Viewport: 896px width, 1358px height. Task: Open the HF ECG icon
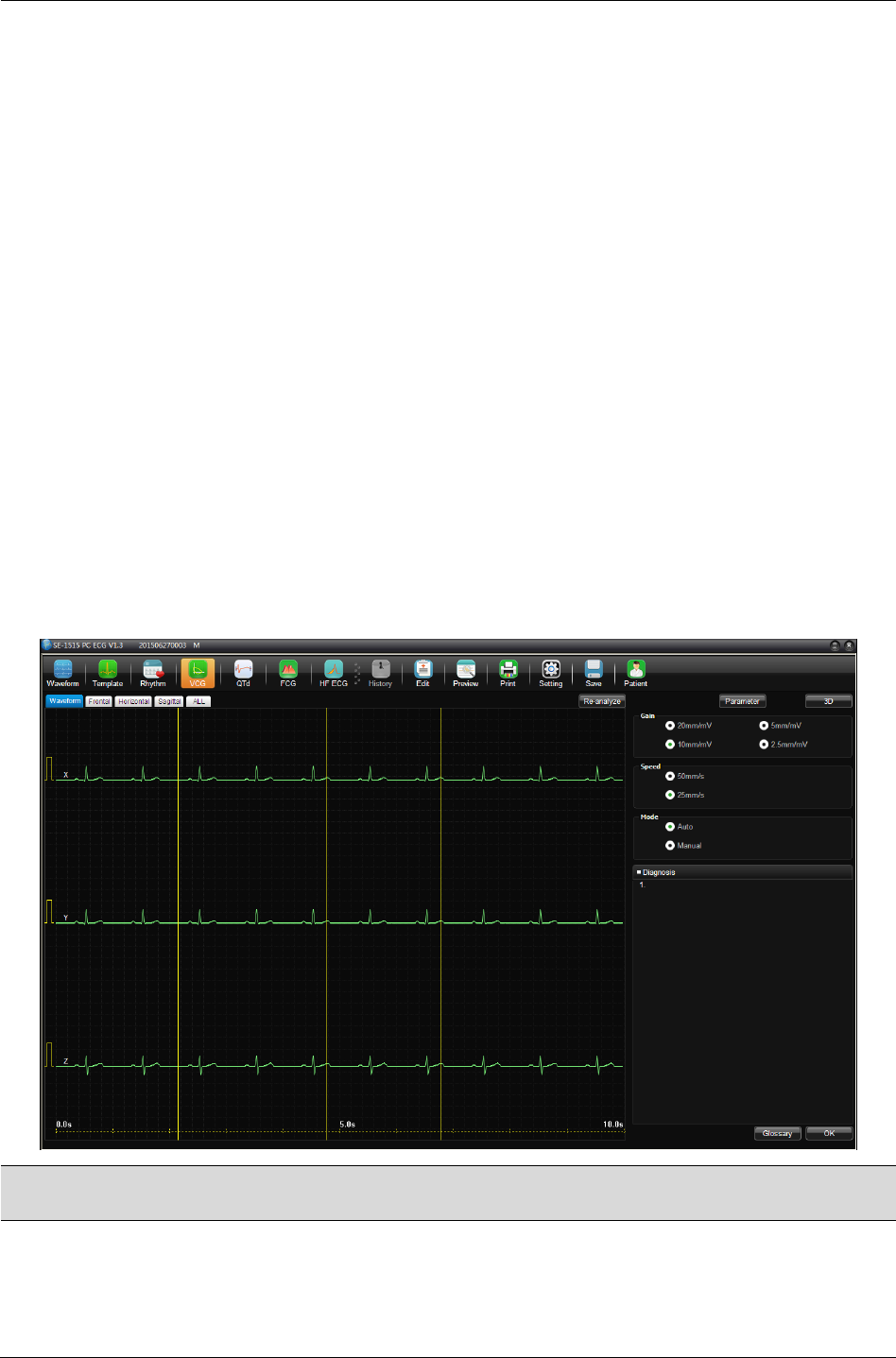333,673
